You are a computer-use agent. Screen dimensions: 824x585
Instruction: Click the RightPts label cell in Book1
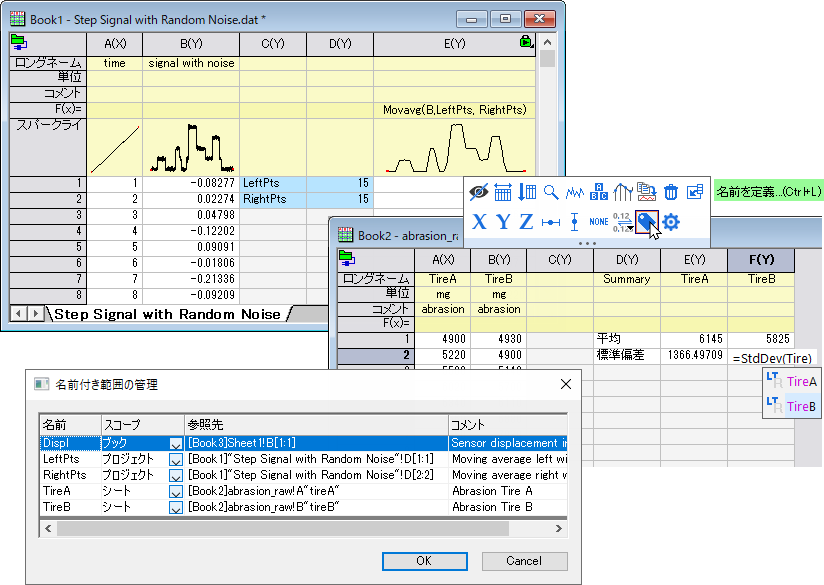[x=273, y=199]
